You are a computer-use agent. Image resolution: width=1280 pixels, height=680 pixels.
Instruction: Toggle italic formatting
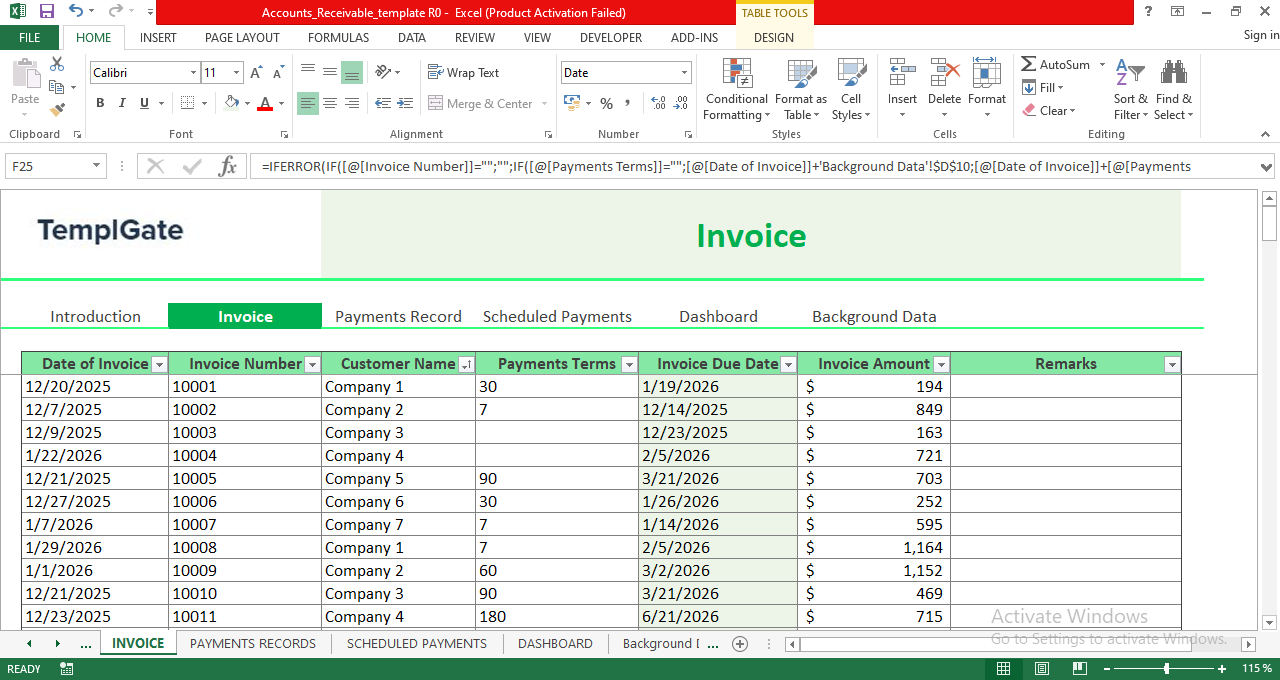[122, 103]
